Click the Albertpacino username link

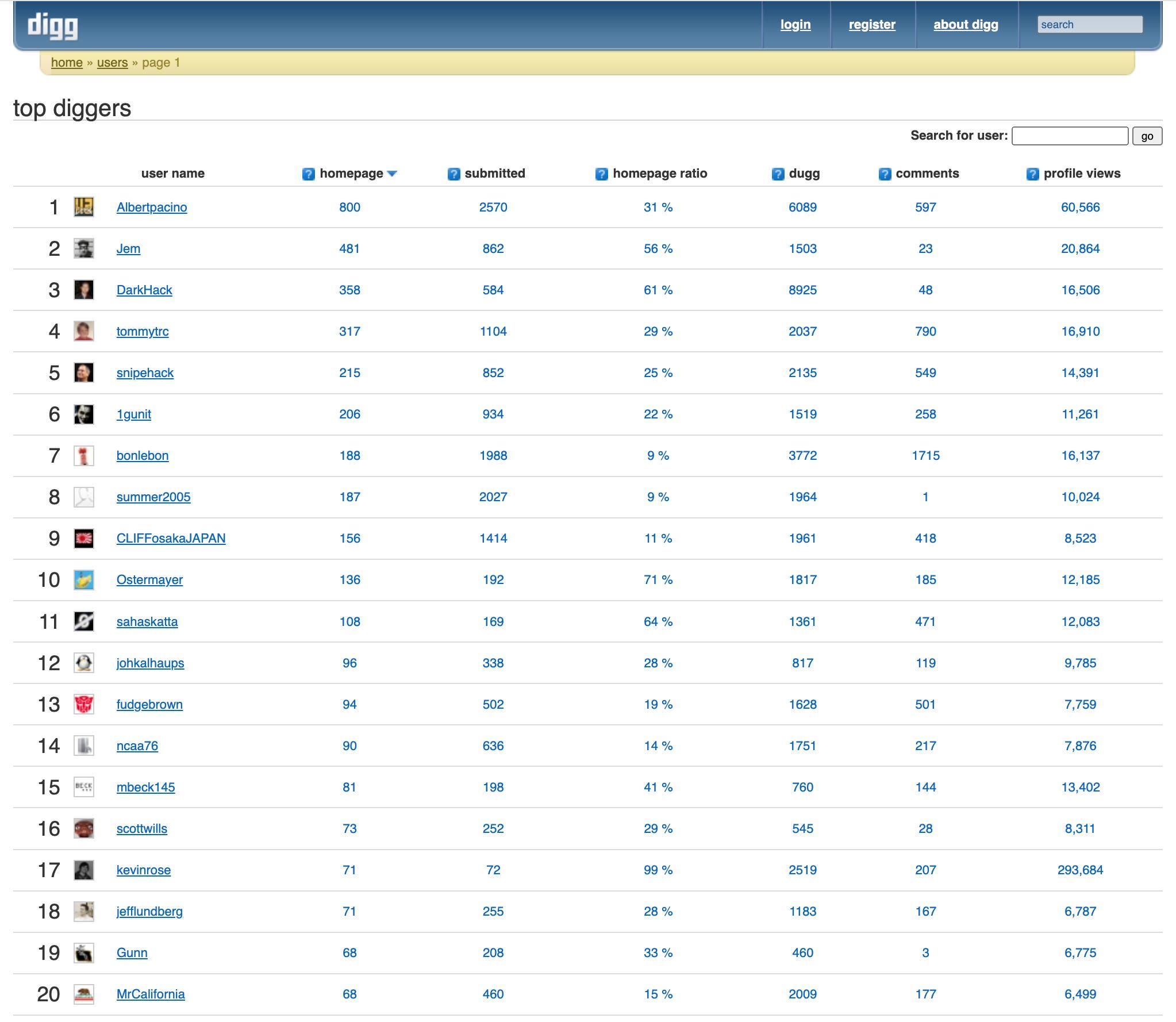pos(151,207)
